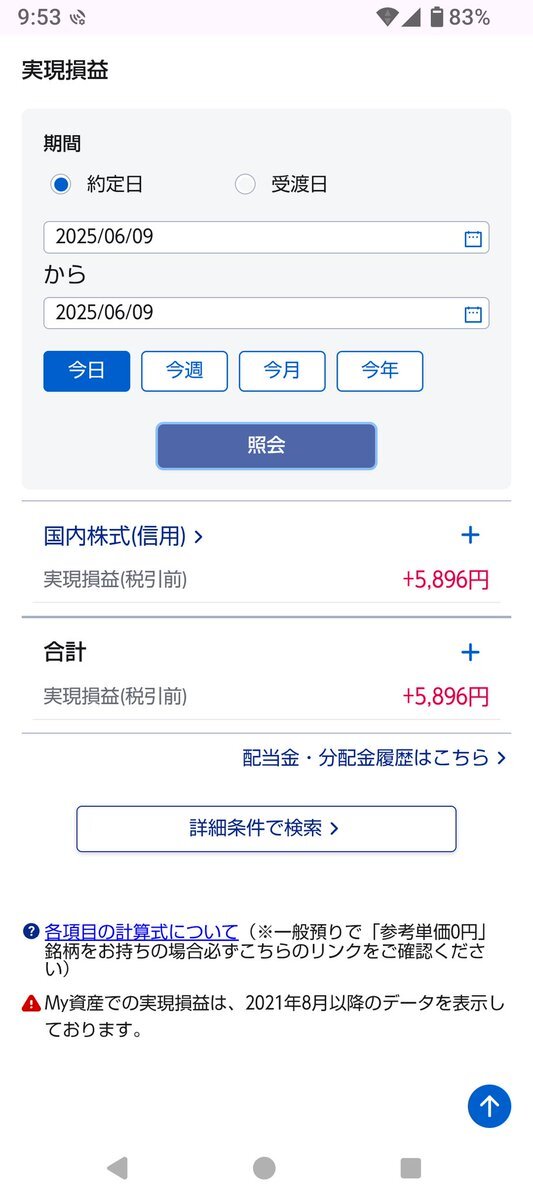Image resolution: width=533 pixels, height=1200 pixels.
Task: Open calendar picker for start date
Action: pos(473,238)
